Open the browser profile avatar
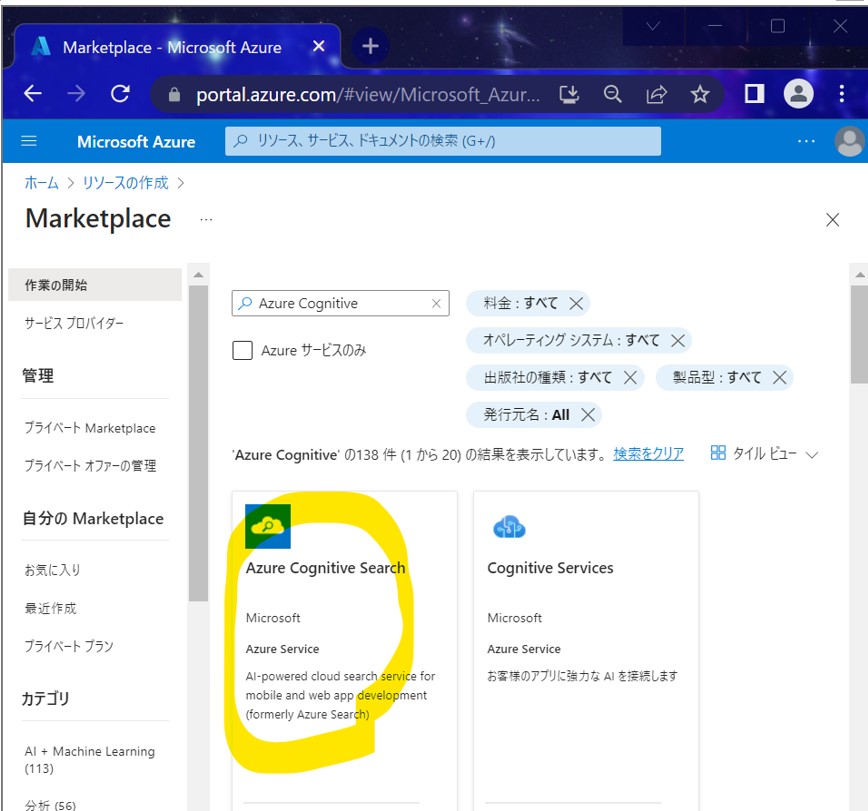The height and width of the screenshot is (811, 868). tap(798, 94)
